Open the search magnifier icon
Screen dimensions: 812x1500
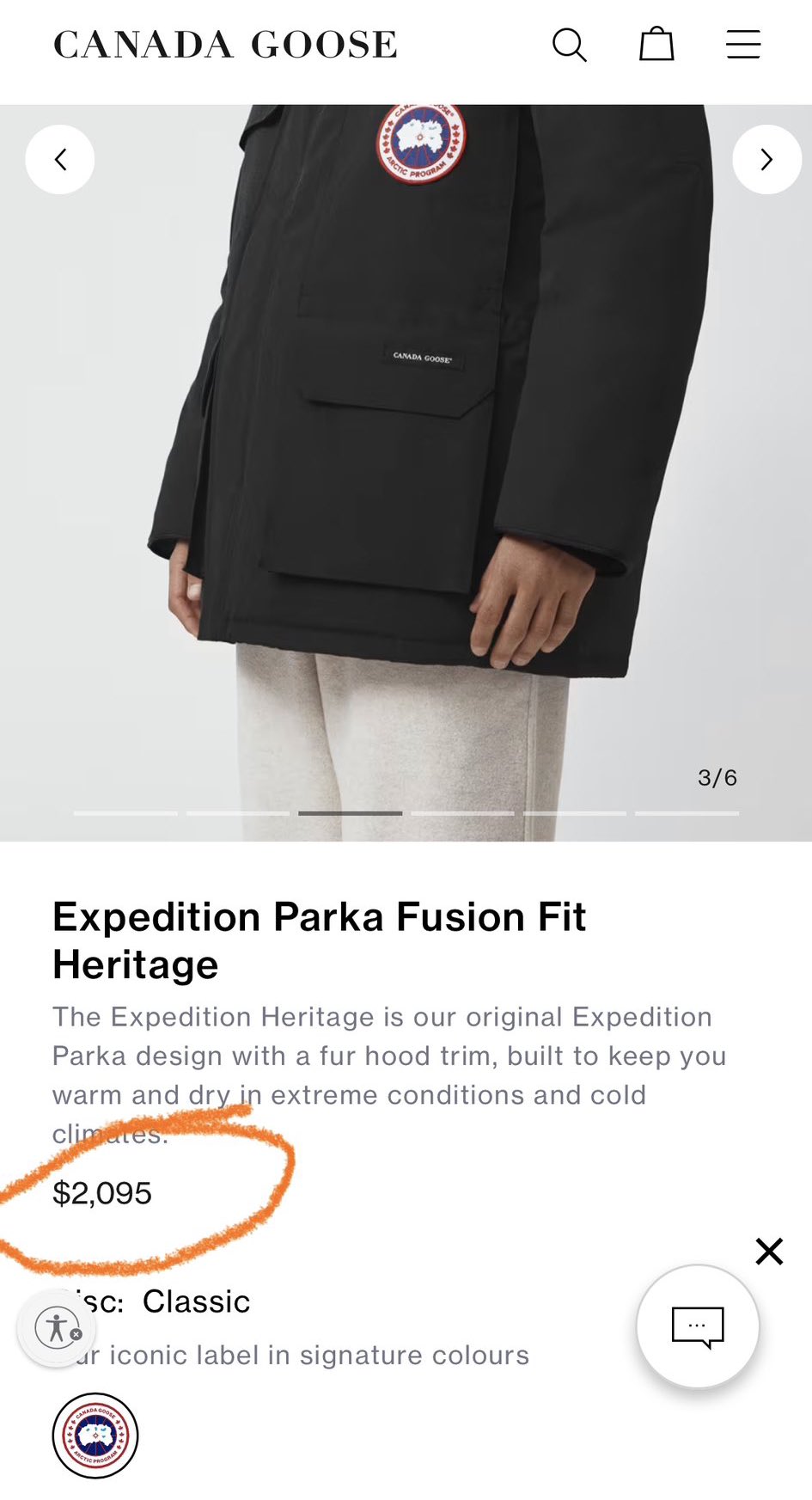click(x=569, y=45)
